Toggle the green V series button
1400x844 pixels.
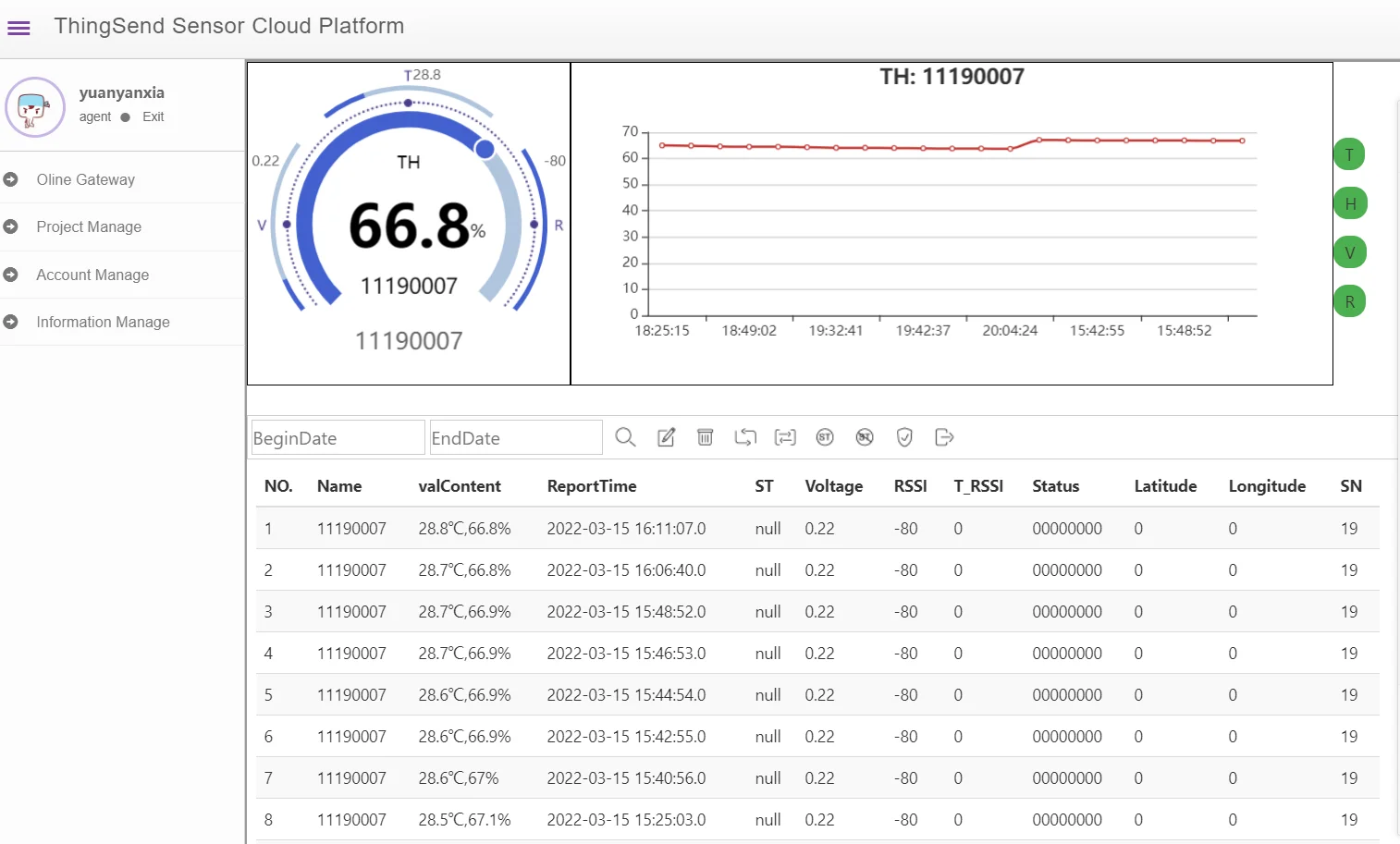click(1350, 252)
